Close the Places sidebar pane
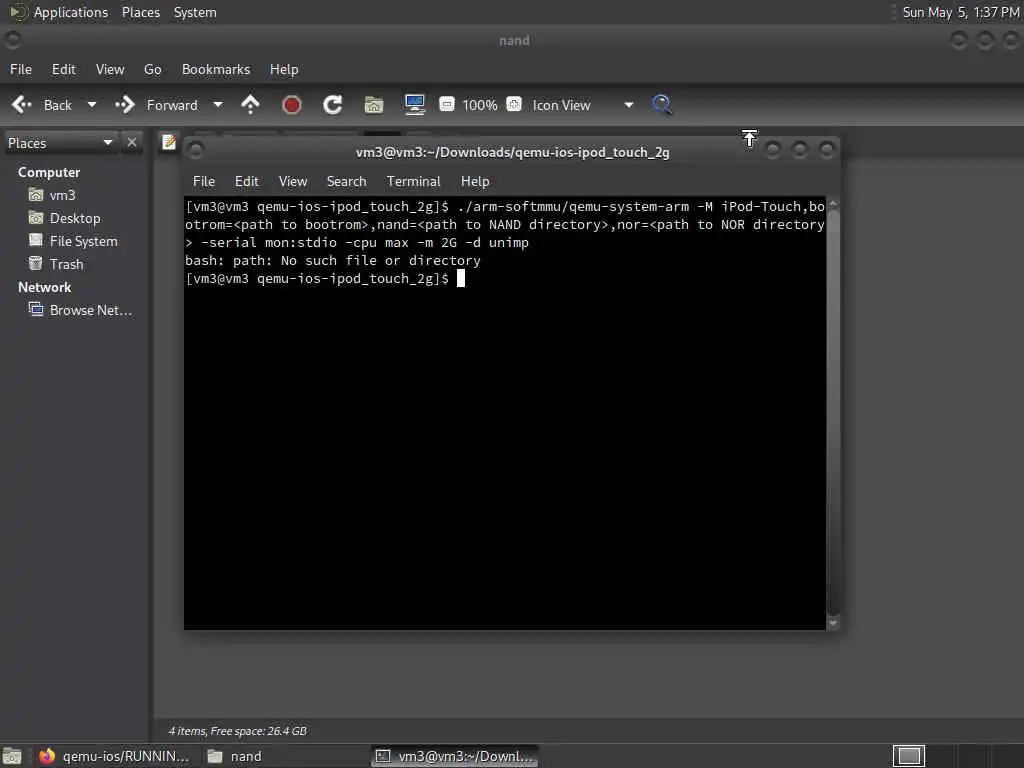This screenshot has width=1024, height=768. tap(132, 142)
